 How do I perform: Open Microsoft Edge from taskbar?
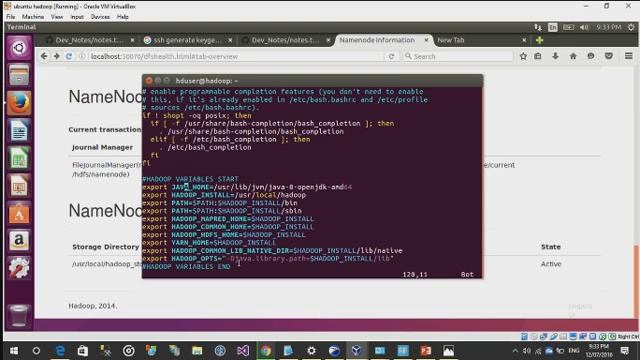pyautogui.click(x=60, y=351)
